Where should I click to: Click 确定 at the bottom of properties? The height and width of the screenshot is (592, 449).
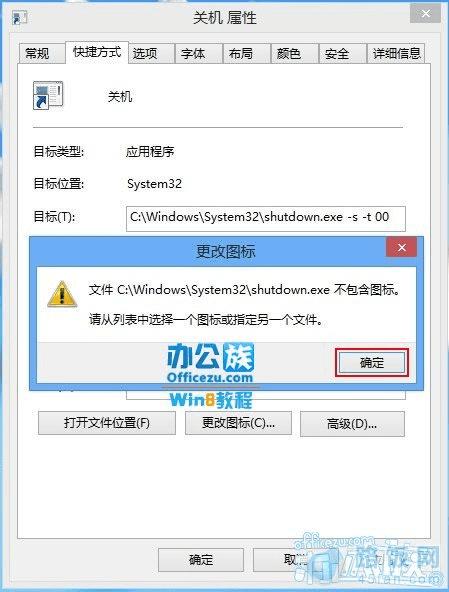201,560
